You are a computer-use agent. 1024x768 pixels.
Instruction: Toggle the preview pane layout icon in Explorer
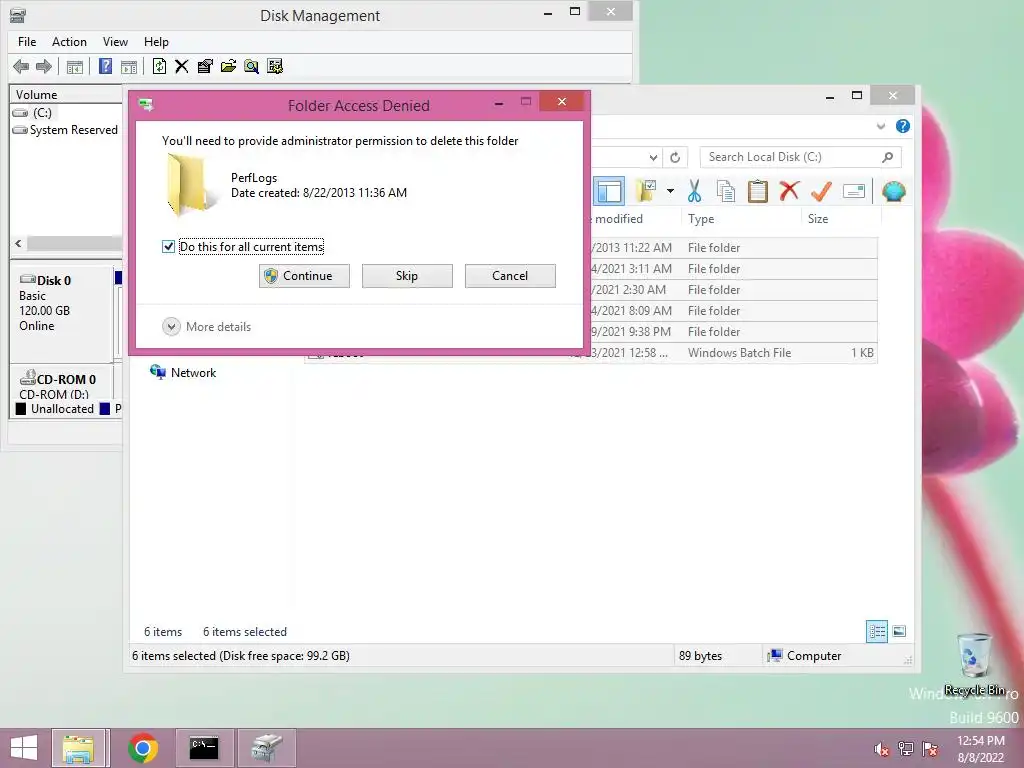[x=609, y=191]
